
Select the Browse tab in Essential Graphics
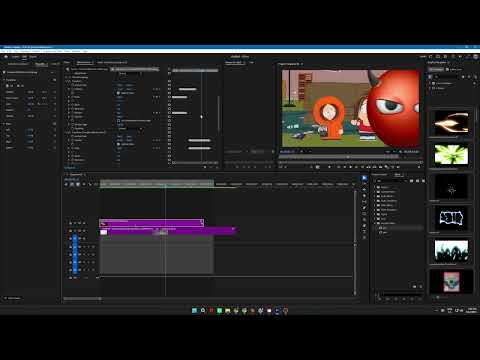[436, 69]
